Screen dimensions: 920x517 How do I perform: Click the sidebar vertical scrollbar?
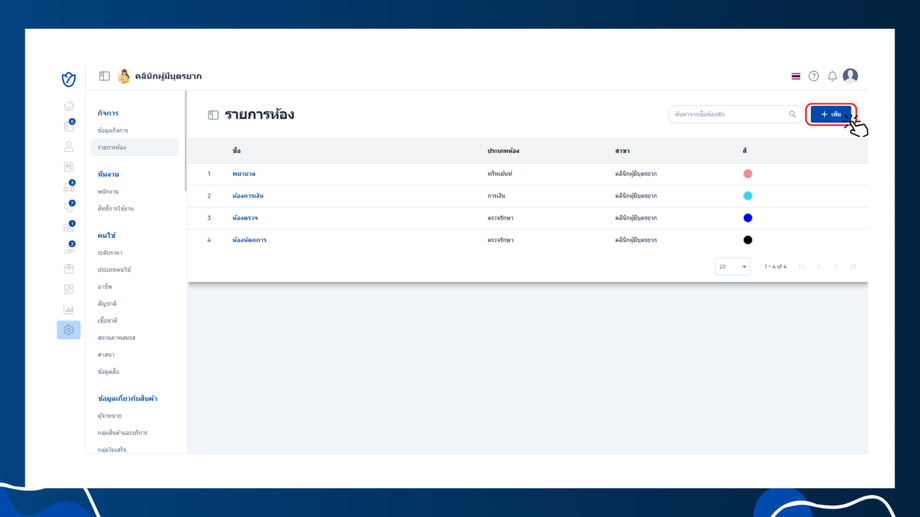tap(185, 141)
